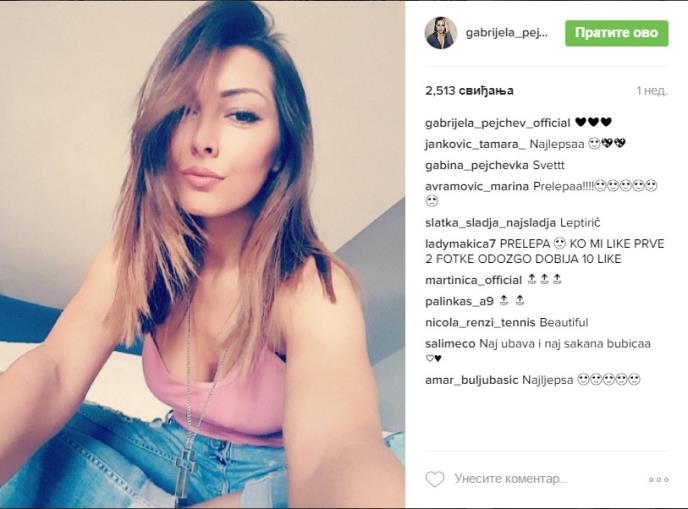Open palinkas_a9 commenter profile
This screenshot has height=509, width=688.
point(459,302)
